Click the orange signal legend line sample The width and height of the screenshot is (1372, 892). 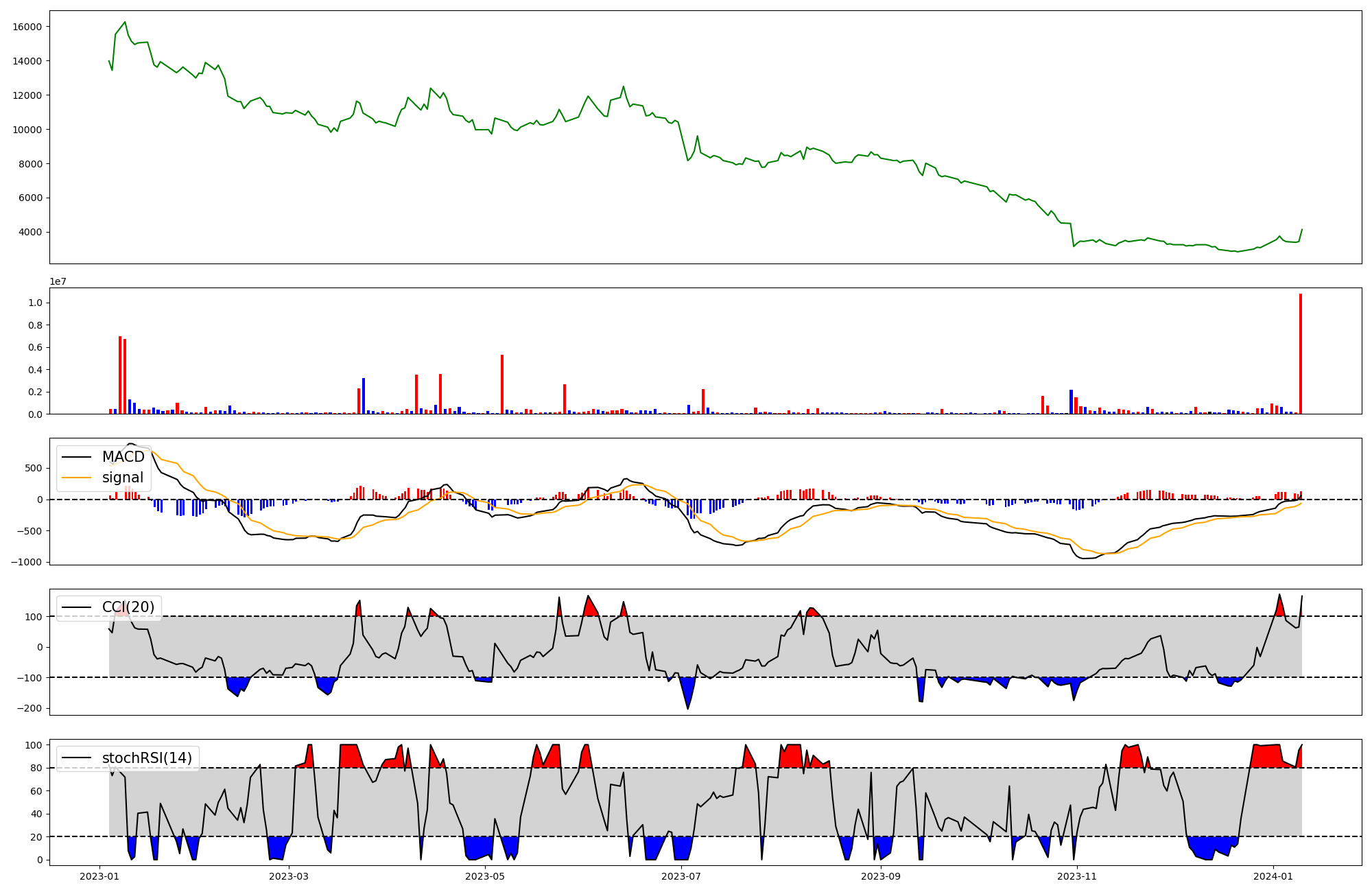(76, 478)
